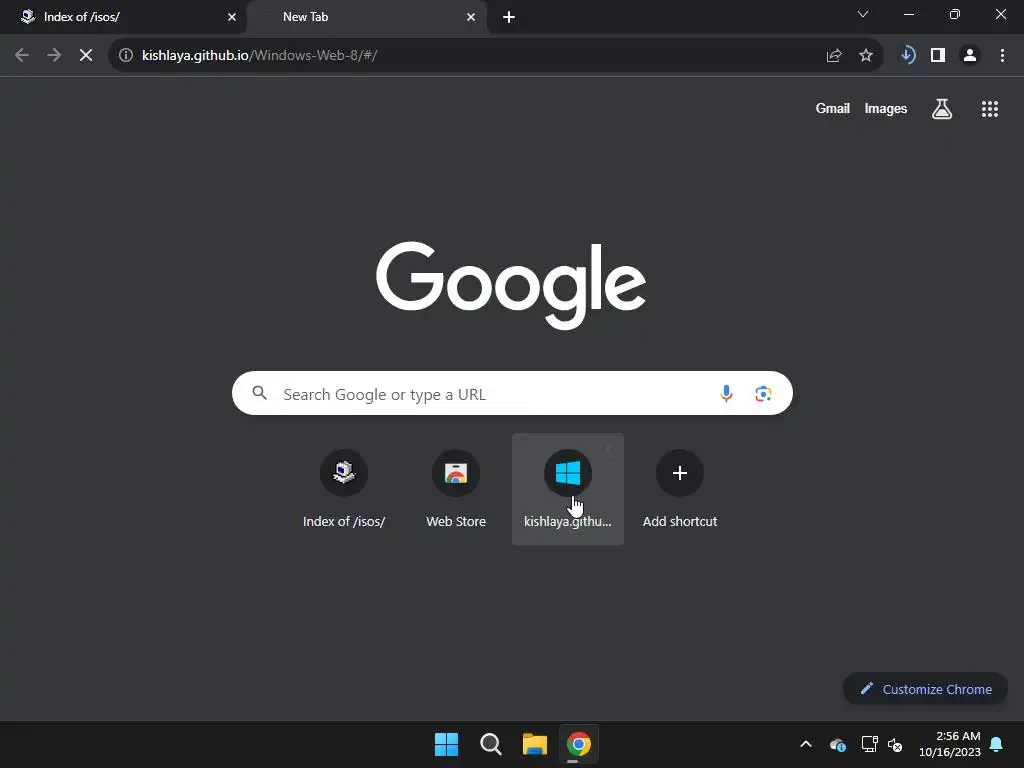1024x768 pixels.
Task: Open Windows taskbar search
Action: coord(490,744)
